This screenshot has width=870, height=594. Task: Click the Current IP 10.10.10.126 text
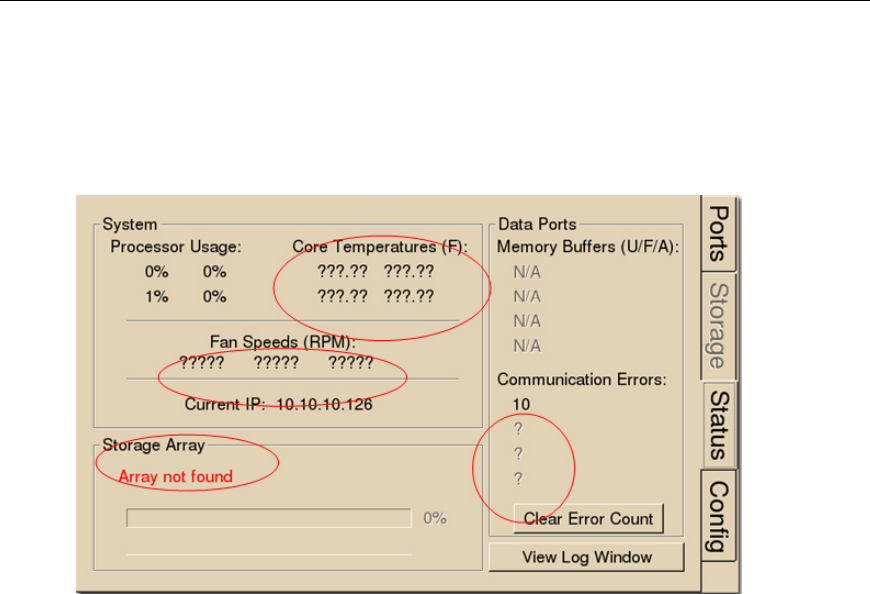(x=278, y=404)
